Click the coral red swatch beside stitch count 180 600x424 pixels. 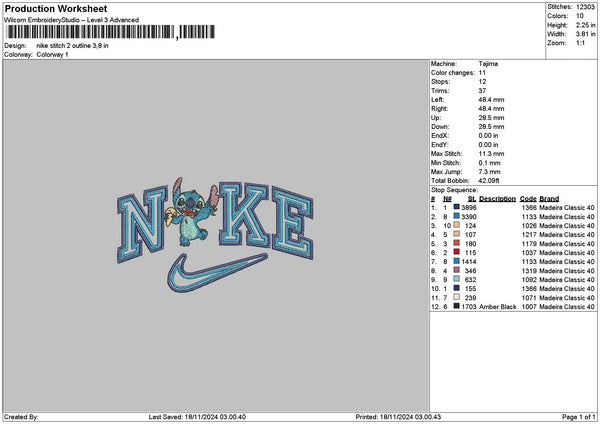(457, 243)
